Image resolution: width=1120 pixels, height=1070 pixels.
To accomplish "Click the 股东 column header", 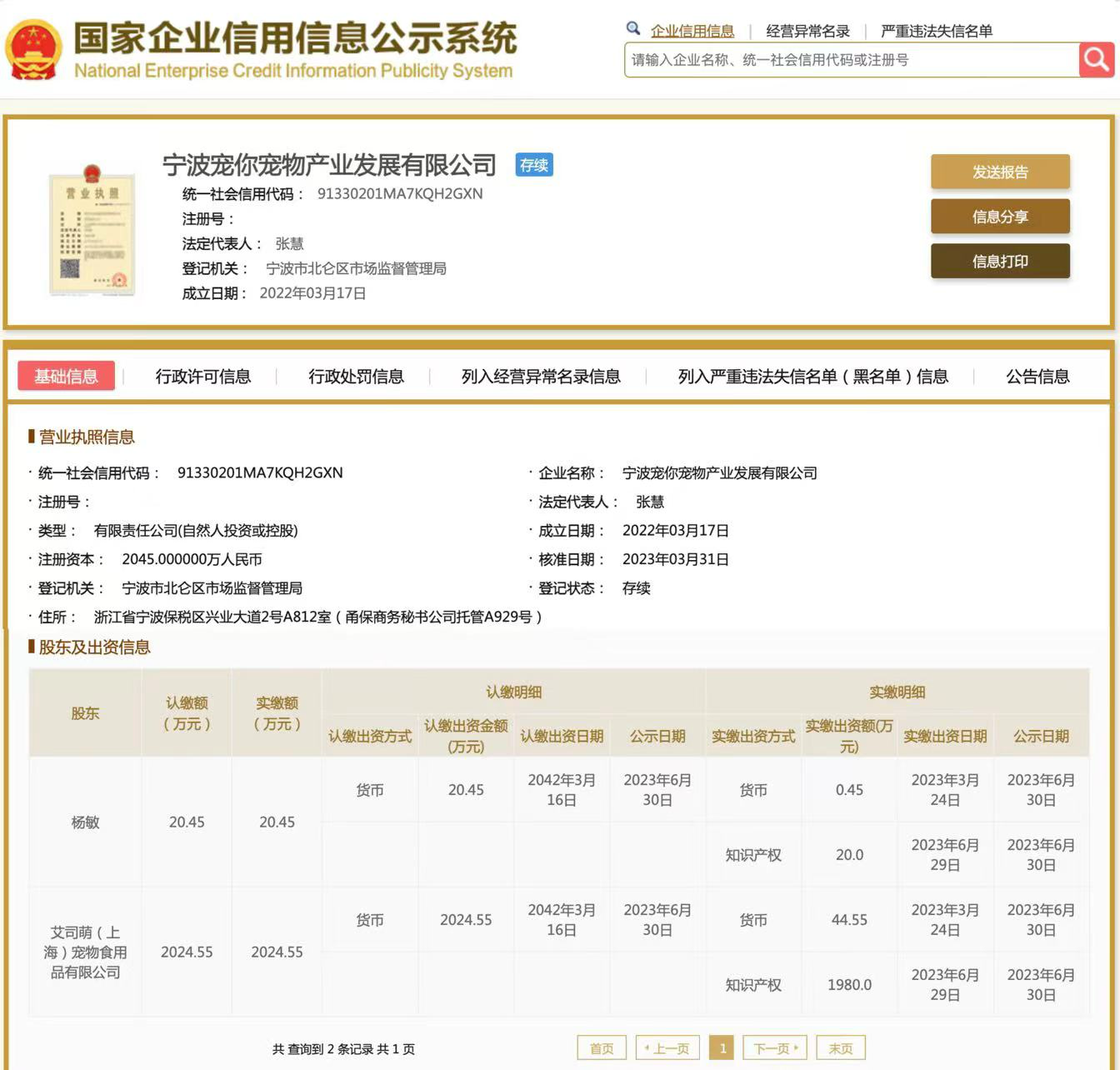I will tap(85, 713).
